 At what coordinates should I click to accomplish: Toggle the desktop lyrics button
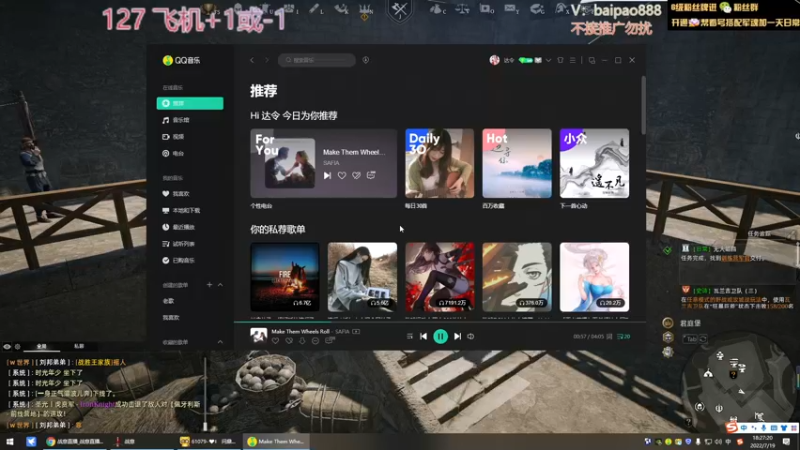point(609,337)
